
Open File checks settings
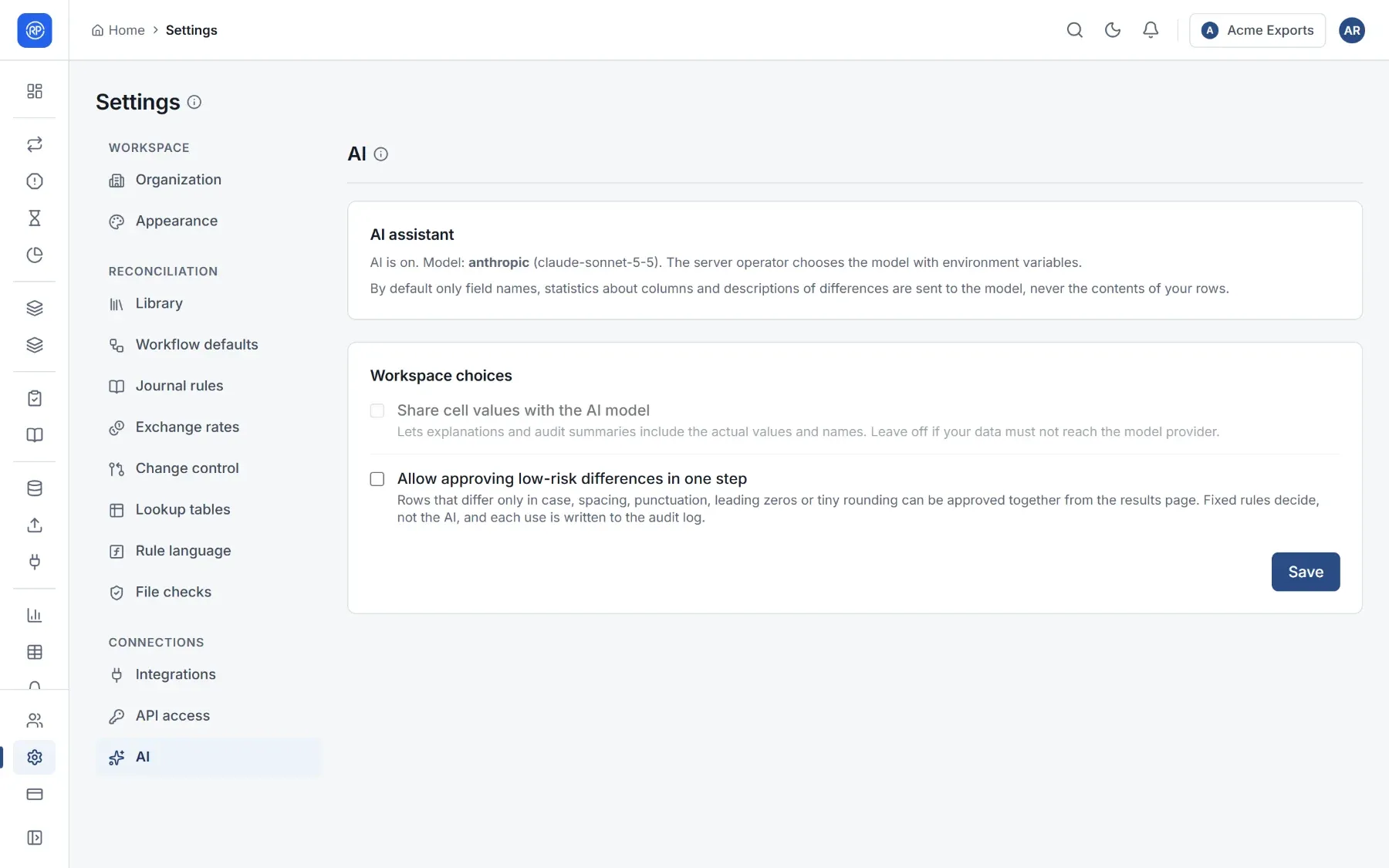(208, 593)
